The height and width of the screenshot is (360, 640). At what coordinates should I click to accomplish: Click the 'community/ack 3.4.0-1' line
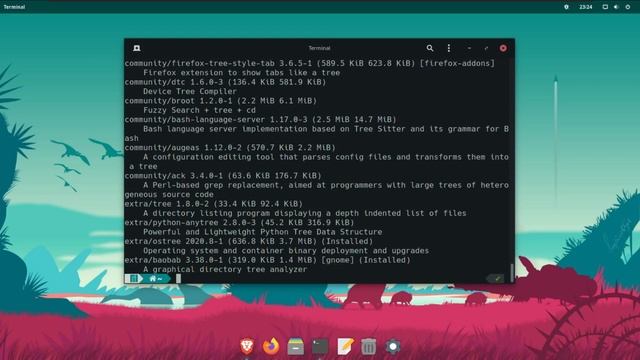click(x=223, y=176)
